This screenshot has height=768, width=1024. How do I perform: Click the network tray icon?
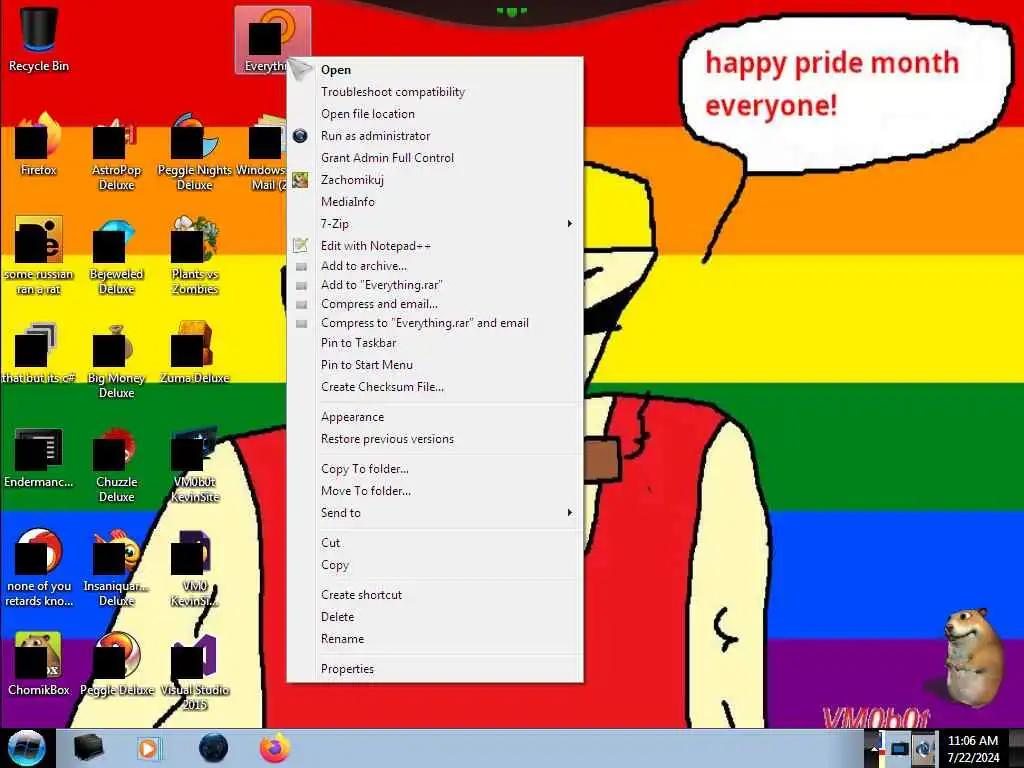tap(900, 748)
